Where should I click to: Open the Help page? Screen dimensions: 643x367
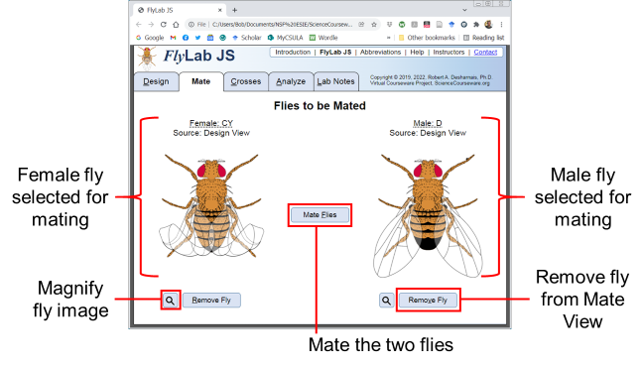417,52
